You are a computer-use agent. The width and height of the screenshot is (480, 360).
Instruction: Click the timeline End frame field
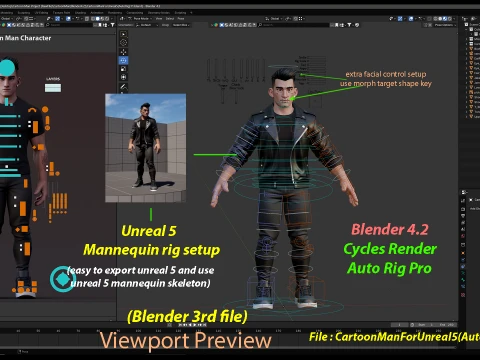tap(447, 325)
